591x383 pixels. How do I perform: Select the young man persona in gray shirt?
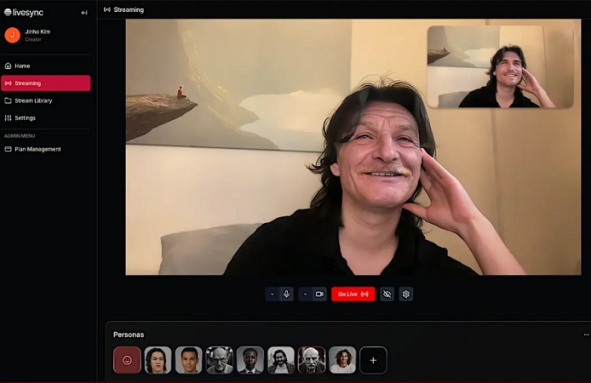point(188,360)
